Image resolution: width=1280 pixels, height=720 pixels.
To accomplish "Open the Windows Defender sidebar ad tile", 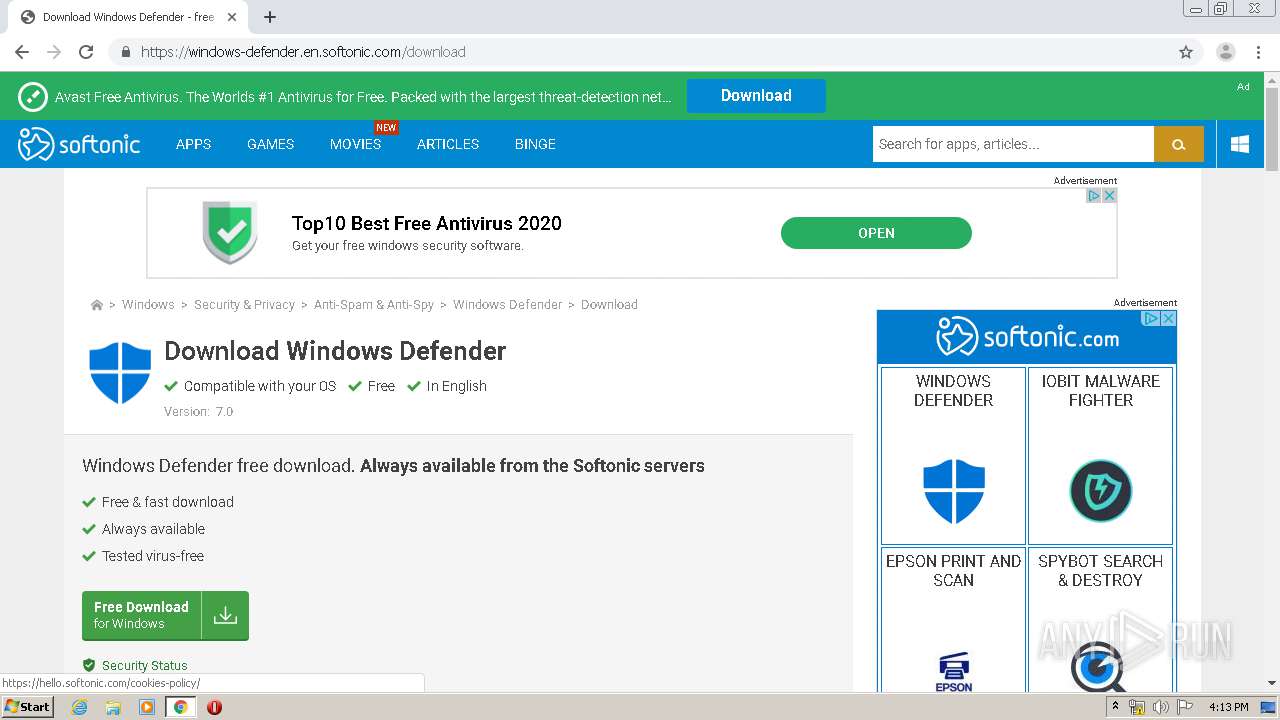I will (953, 455).
